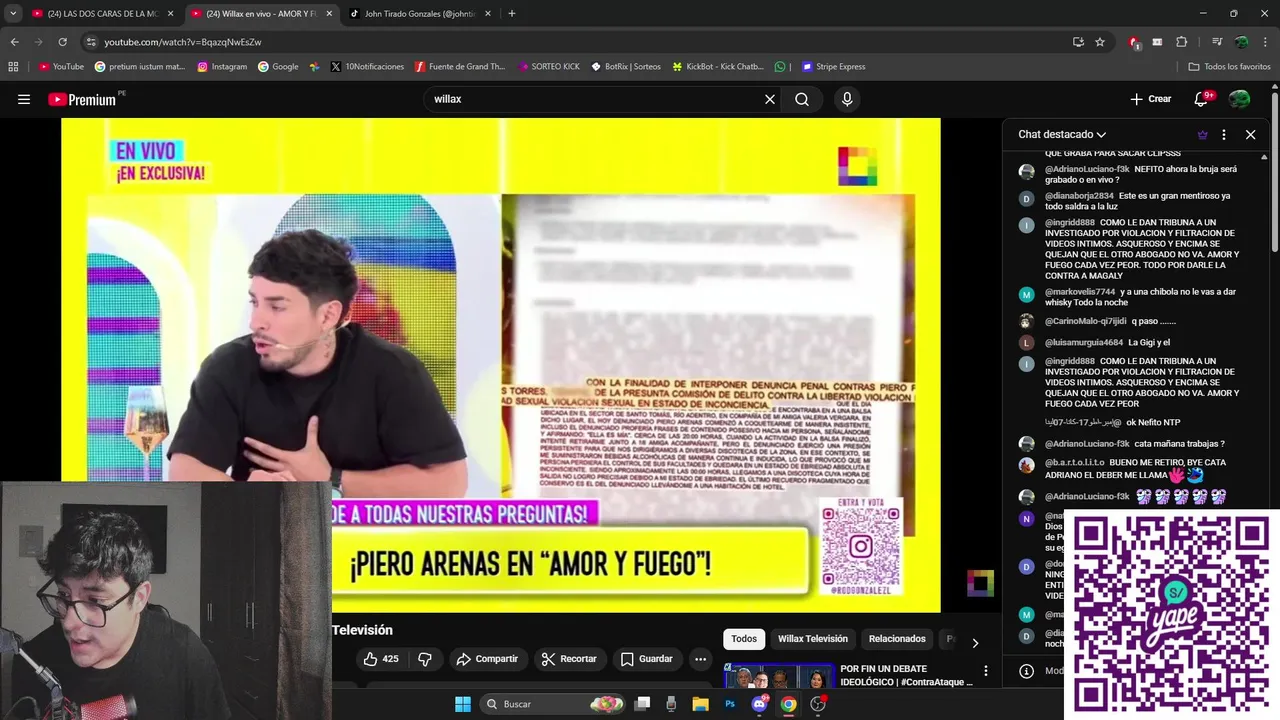Open BotRix Sorteos bookmark

[626, 67]
